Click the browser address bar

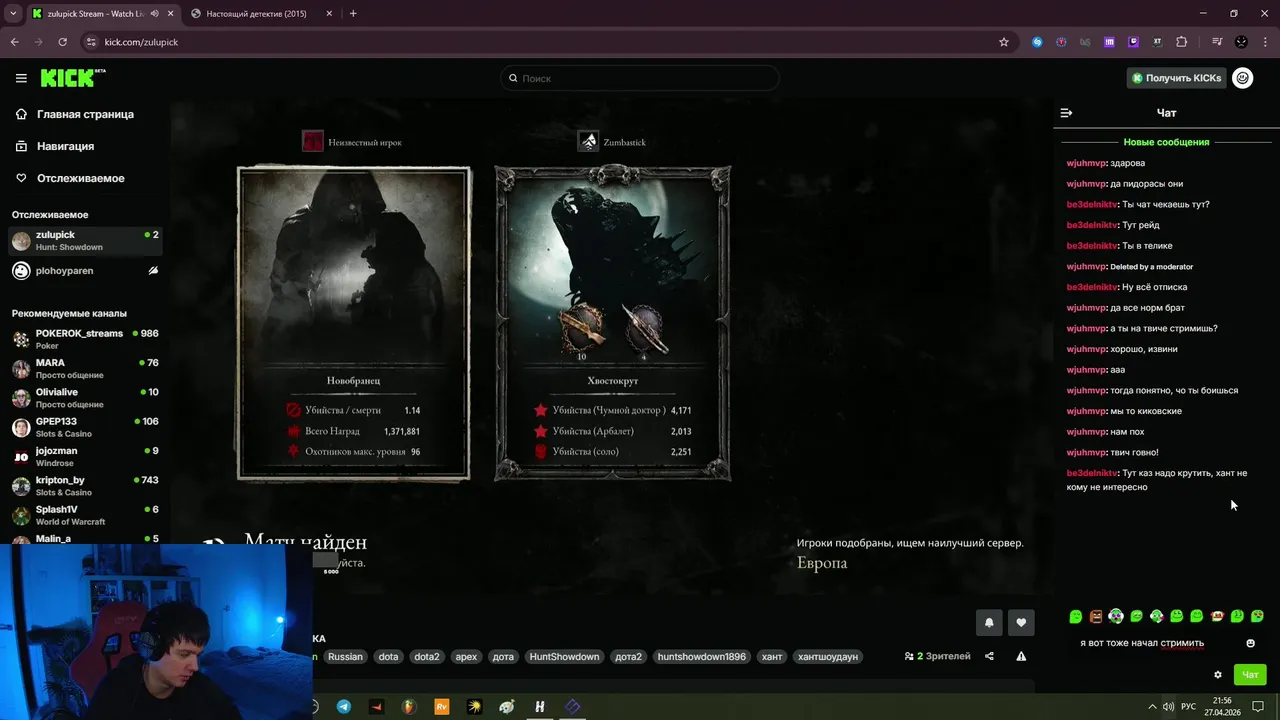545,42
